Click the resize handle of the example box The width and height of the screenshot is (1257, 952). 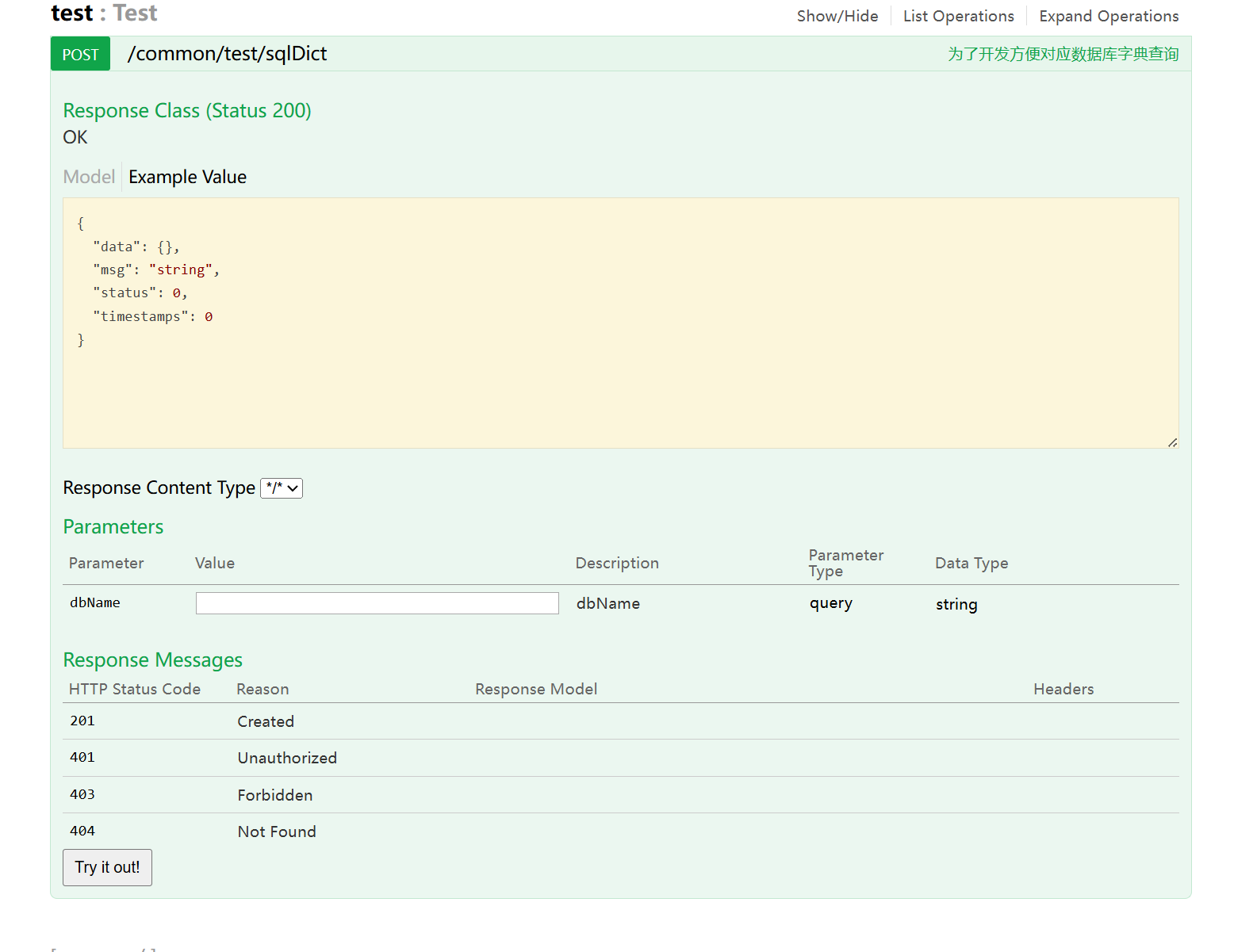coord(1172,442)
